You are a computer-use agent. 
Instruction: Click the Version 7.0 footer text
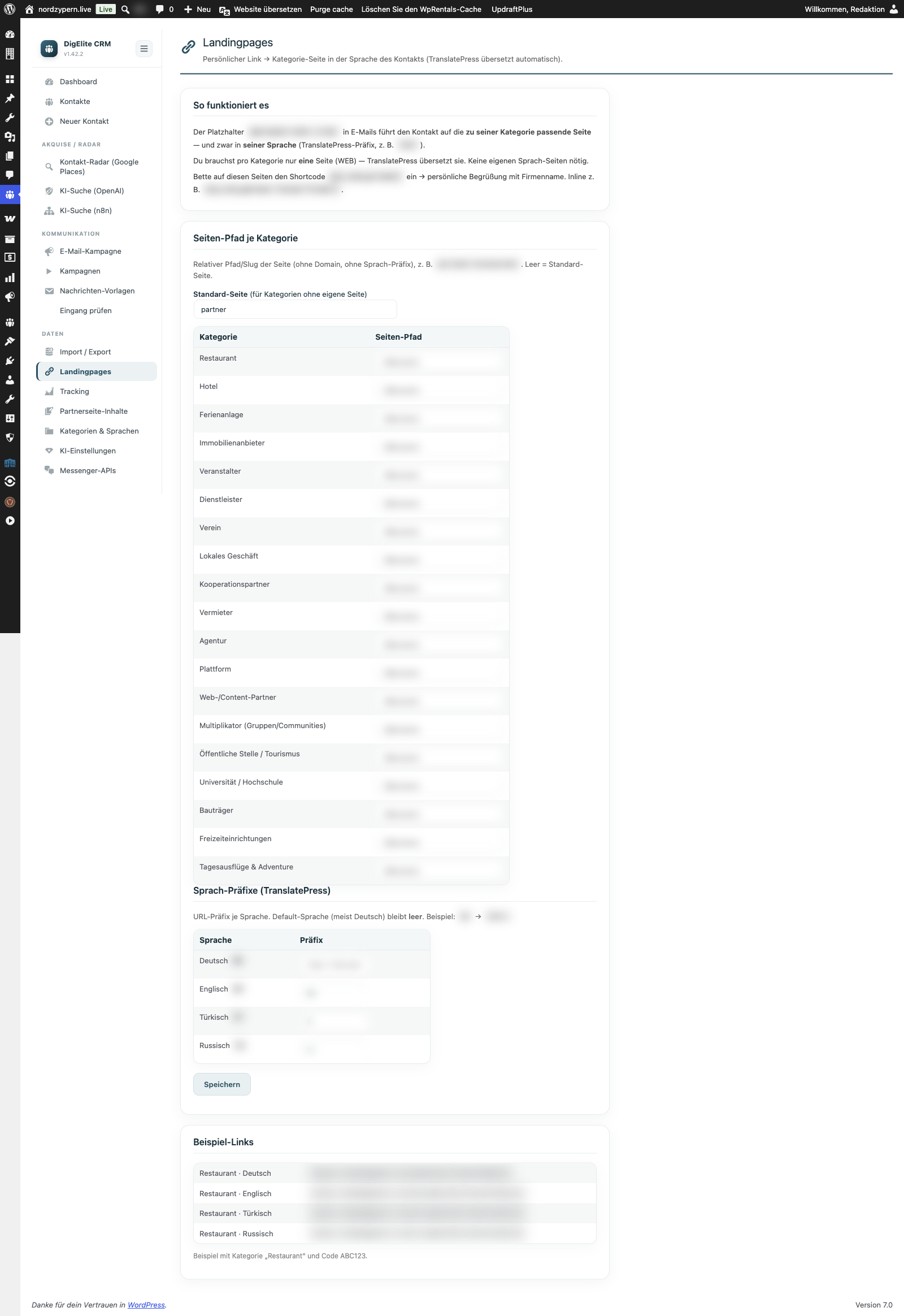pos(873,1305)
